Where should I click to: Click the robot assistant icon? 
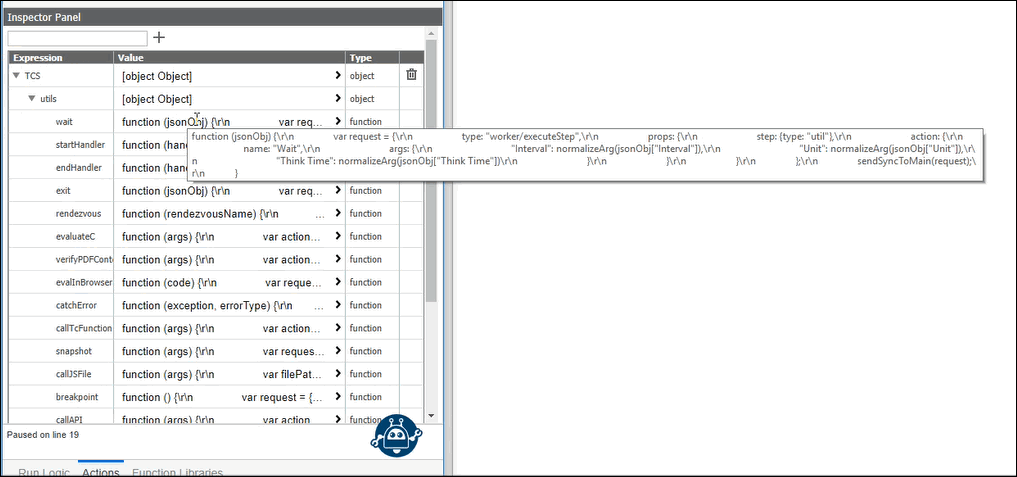[x=395, y=434]
